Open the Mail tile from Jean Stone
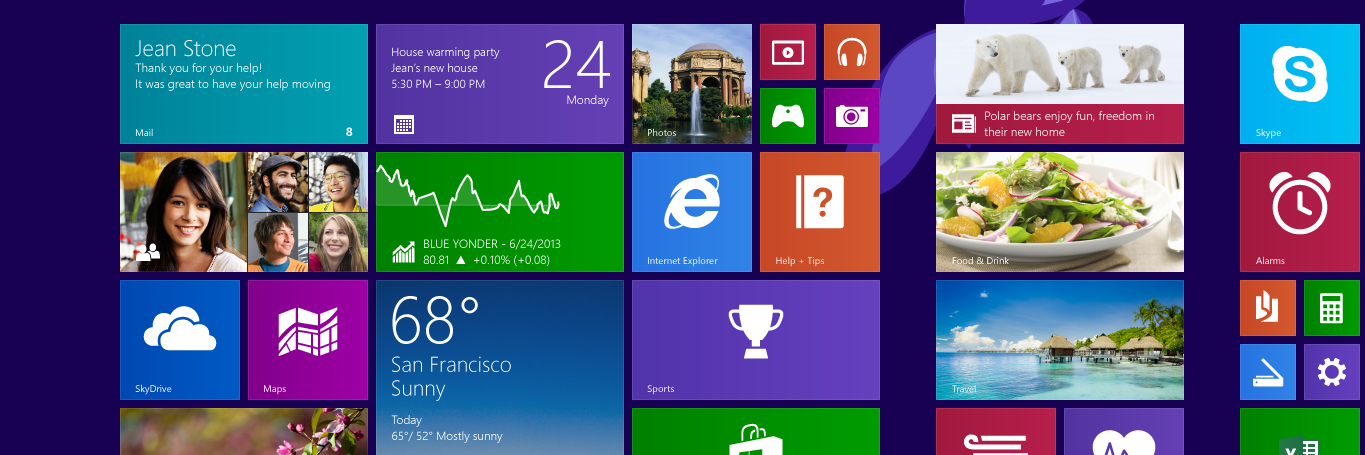 coord(244,84)
